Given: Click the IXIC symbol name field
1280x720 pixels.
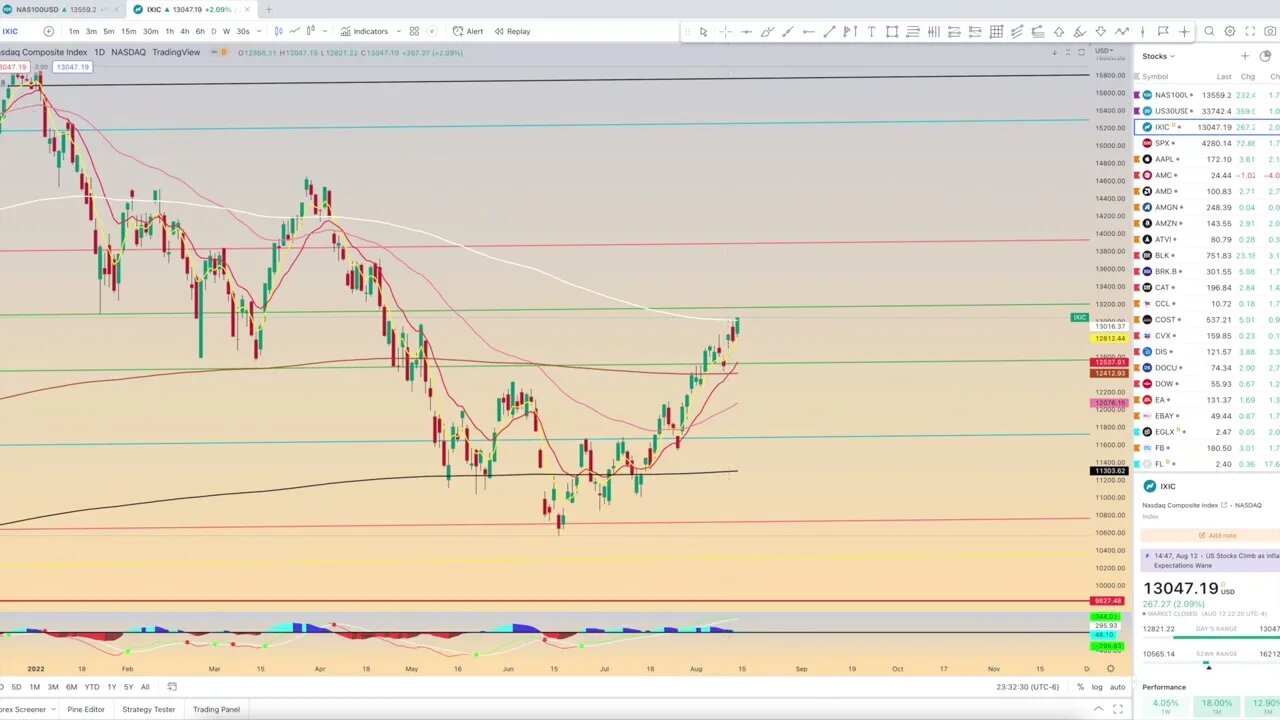Looking at the screenshot, I should 11,31.
